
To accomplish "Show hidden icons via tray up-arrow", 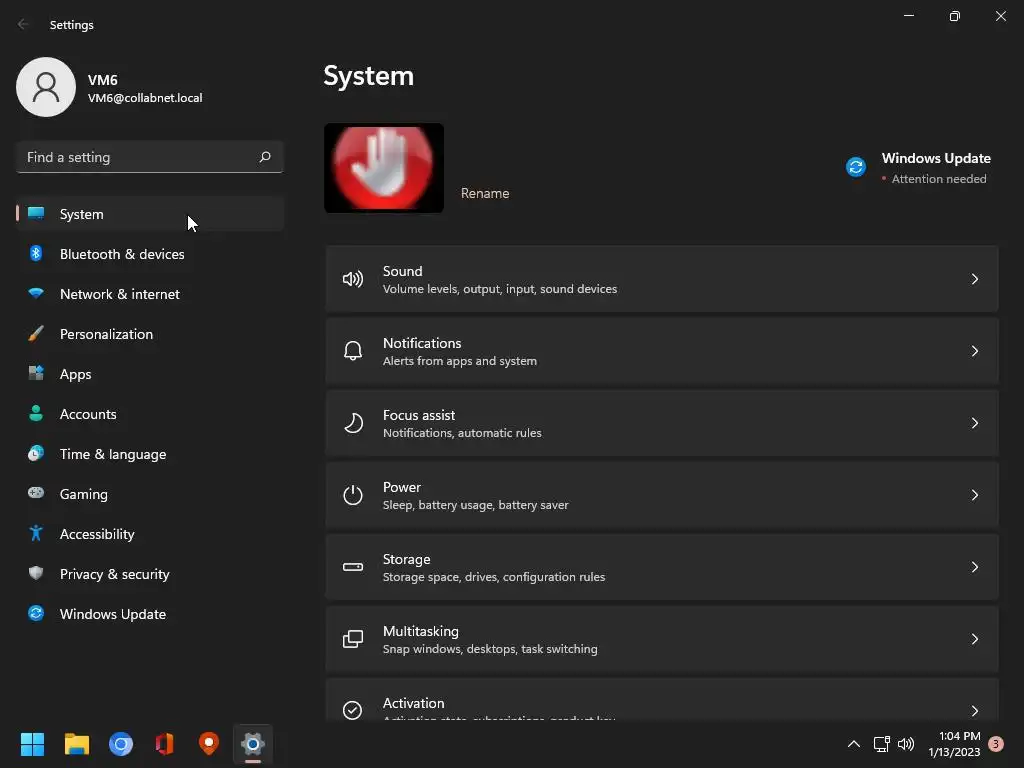I will pyautogui.click(x=854, y=744).
